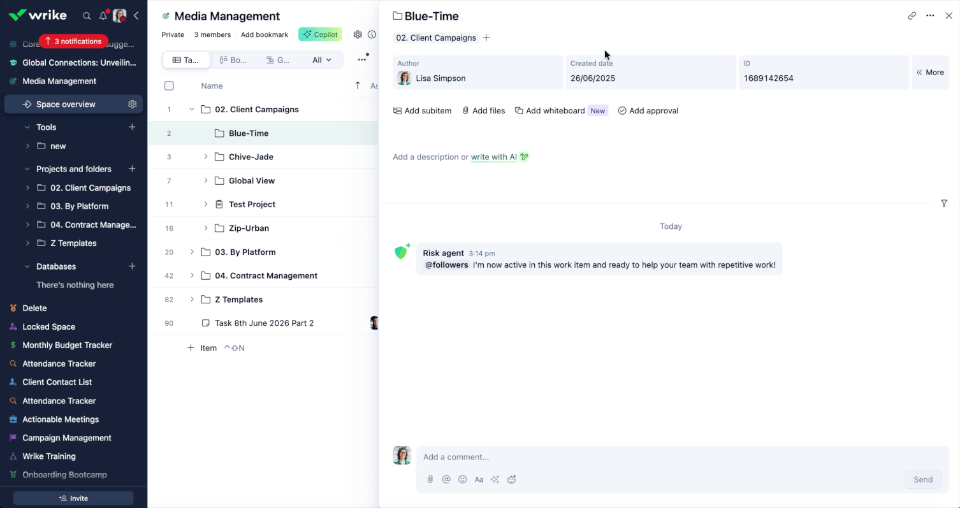The image size is (960, 508).
Task: Click the write with AI link
Action: tap(494, 157)
